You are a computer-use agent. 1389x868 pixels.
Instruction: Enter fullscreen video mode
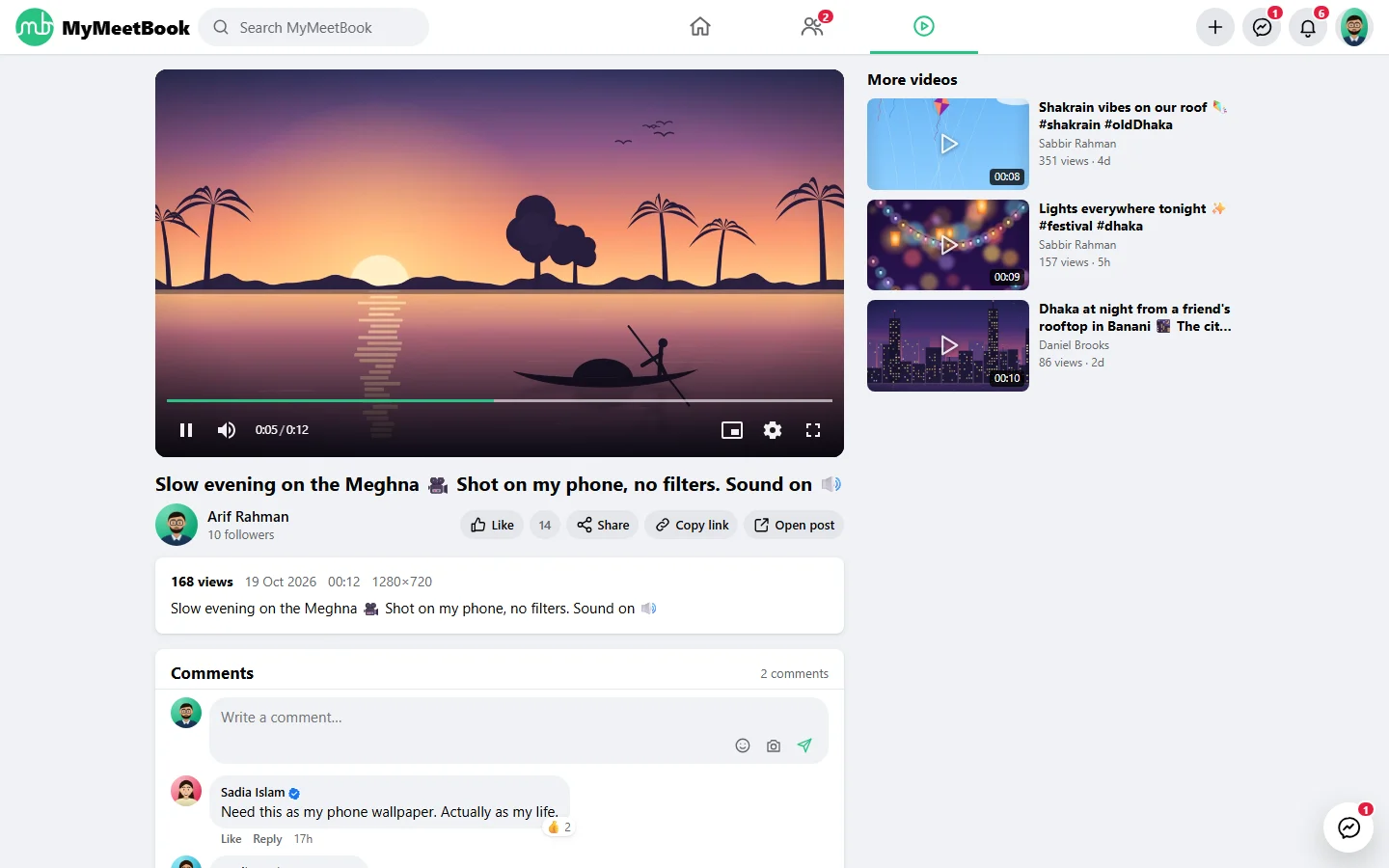813,430
